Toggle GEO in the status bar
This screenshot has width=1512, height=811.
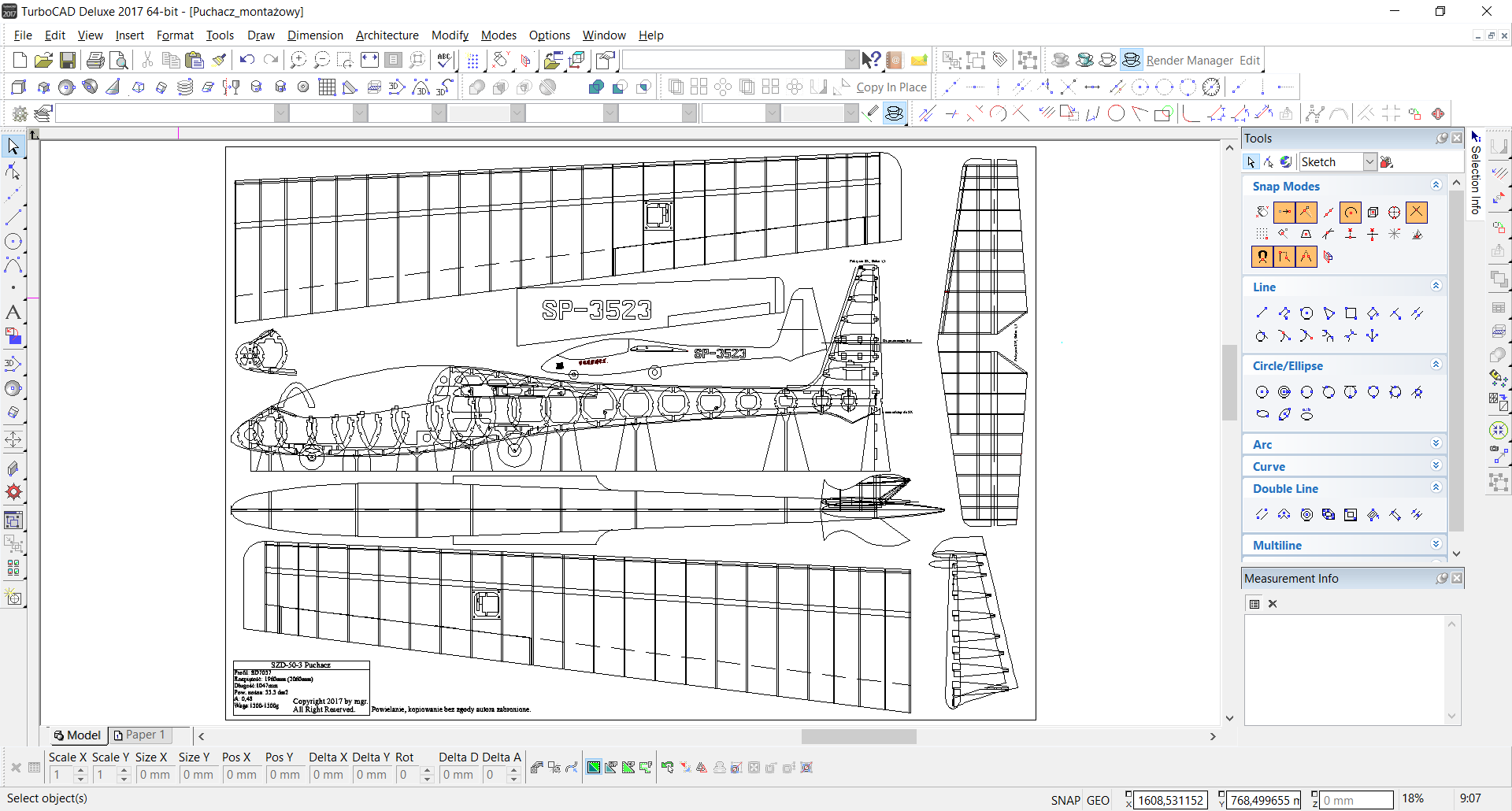coord(1098,800)
